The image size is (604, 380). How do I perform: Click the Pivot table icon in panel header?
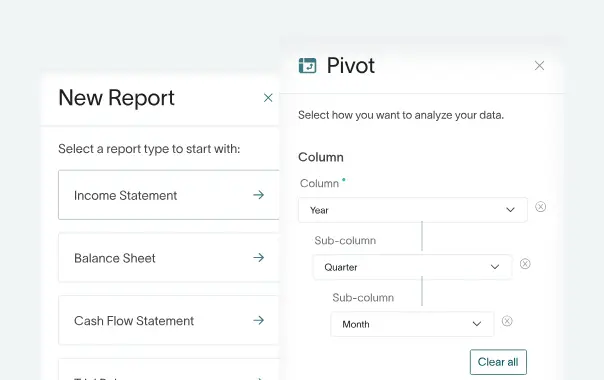pyautogui.click(x=307, y=66)
